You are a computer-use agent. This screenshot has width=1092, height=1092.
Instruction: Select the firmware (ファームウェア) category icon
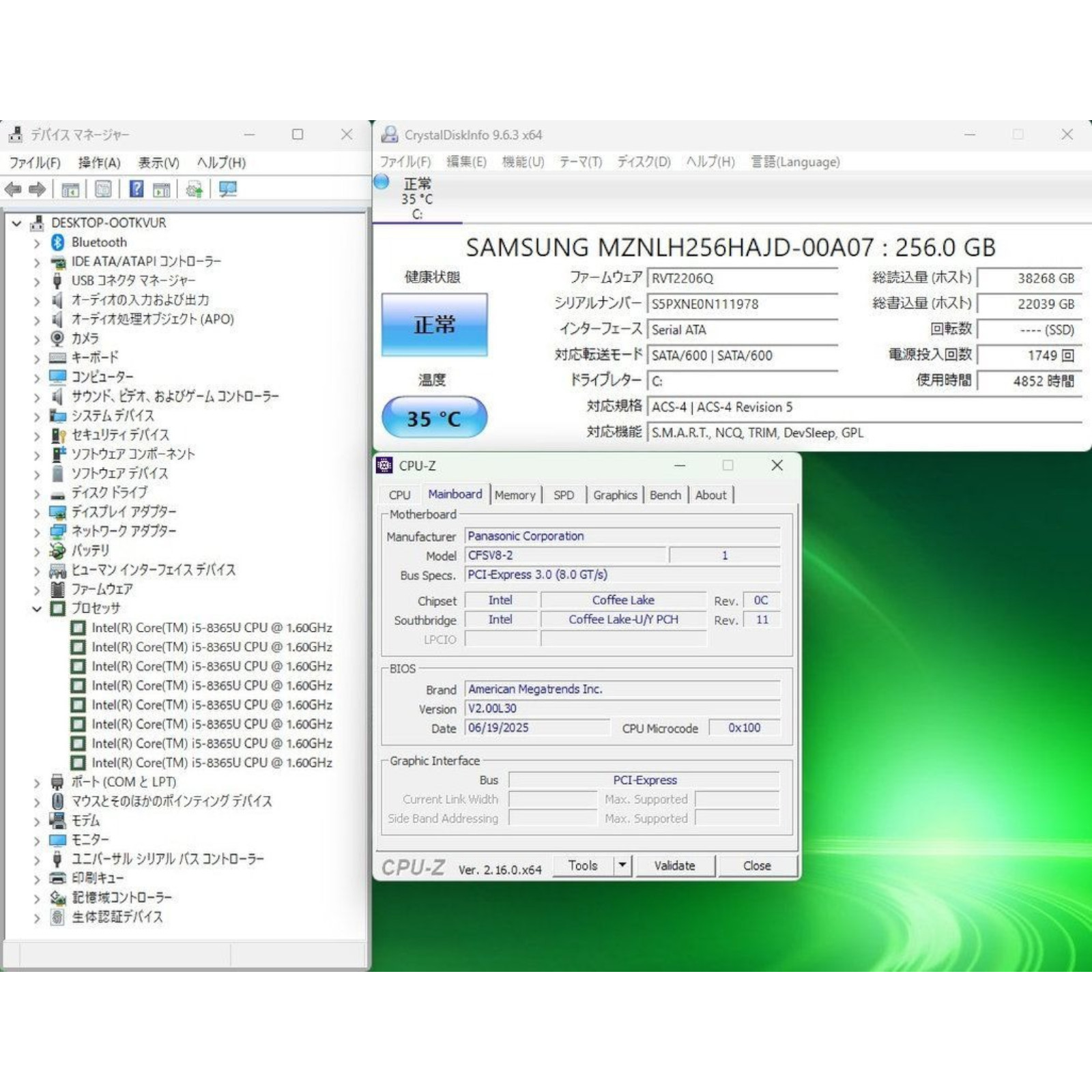pyautogui.click(x=58, y=589)
